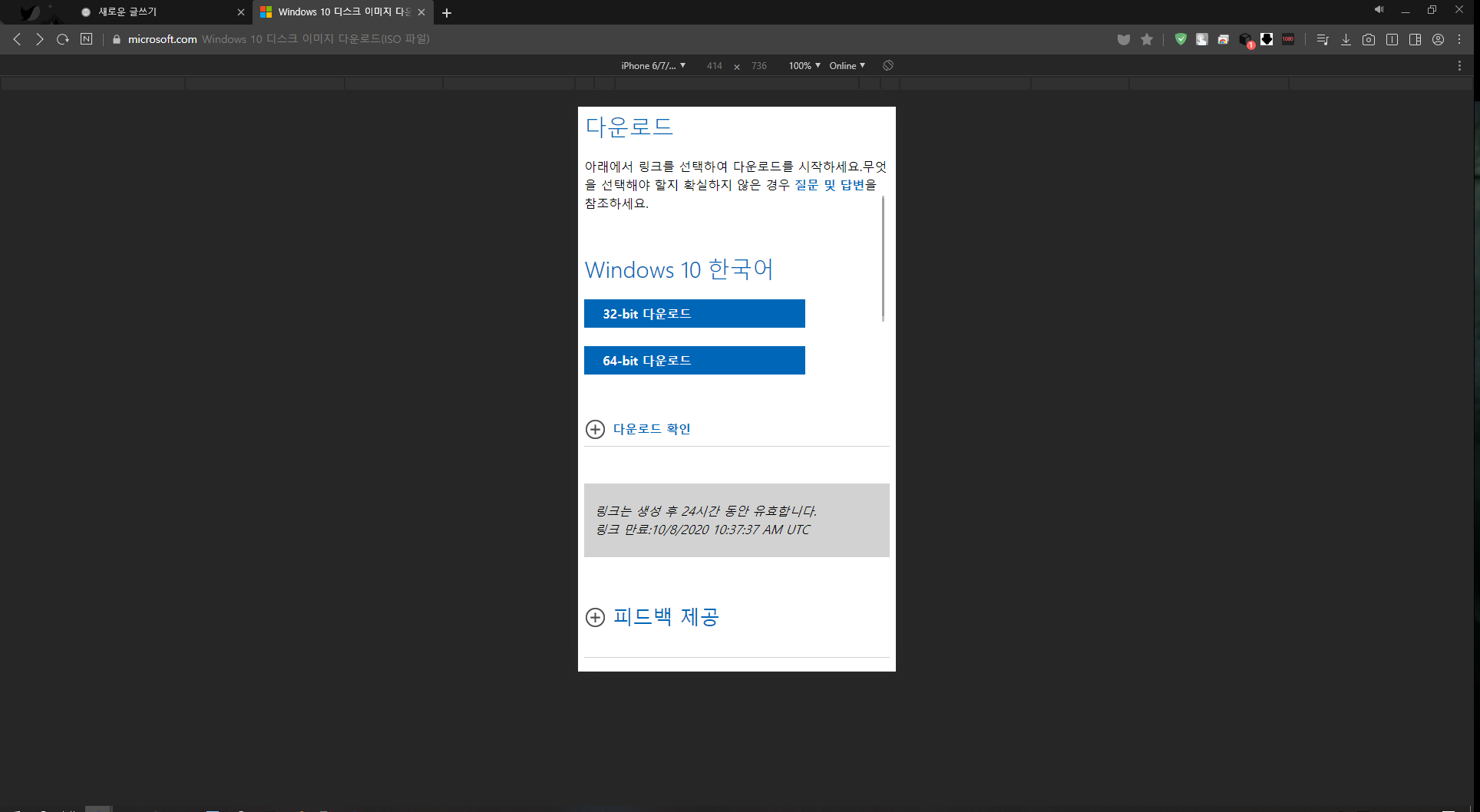Click the device width field 414
Screen dimensions: 1480x812
click(x=715, y=66)
